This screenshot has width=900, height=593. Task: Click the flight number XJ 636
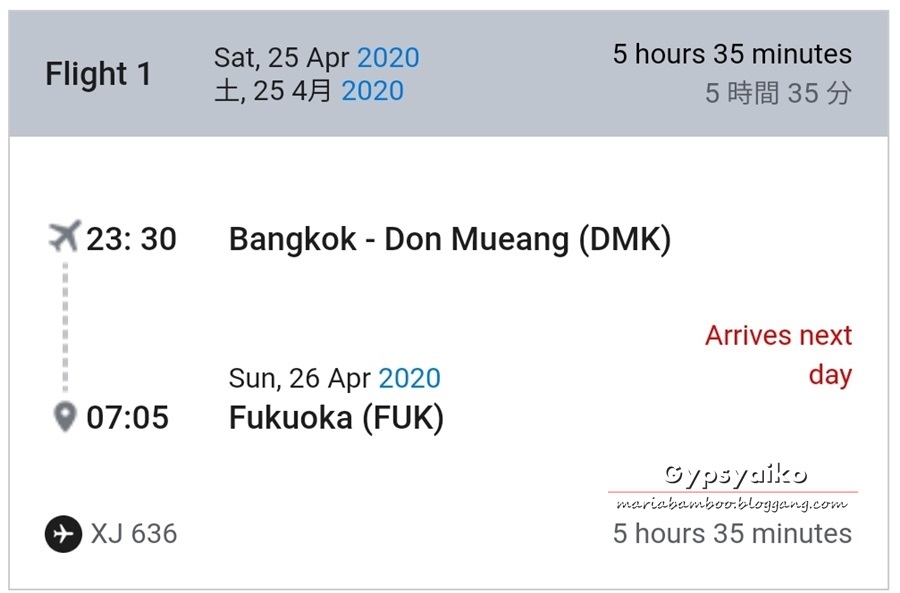134,534
